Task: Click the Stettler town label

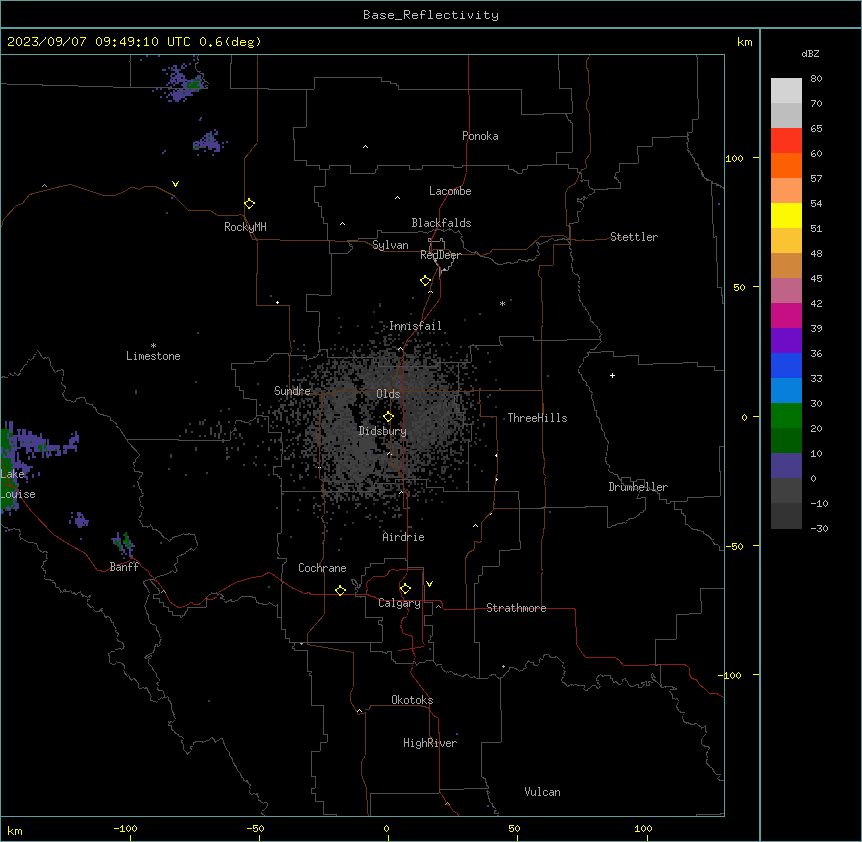Action: tap(634, 237)
